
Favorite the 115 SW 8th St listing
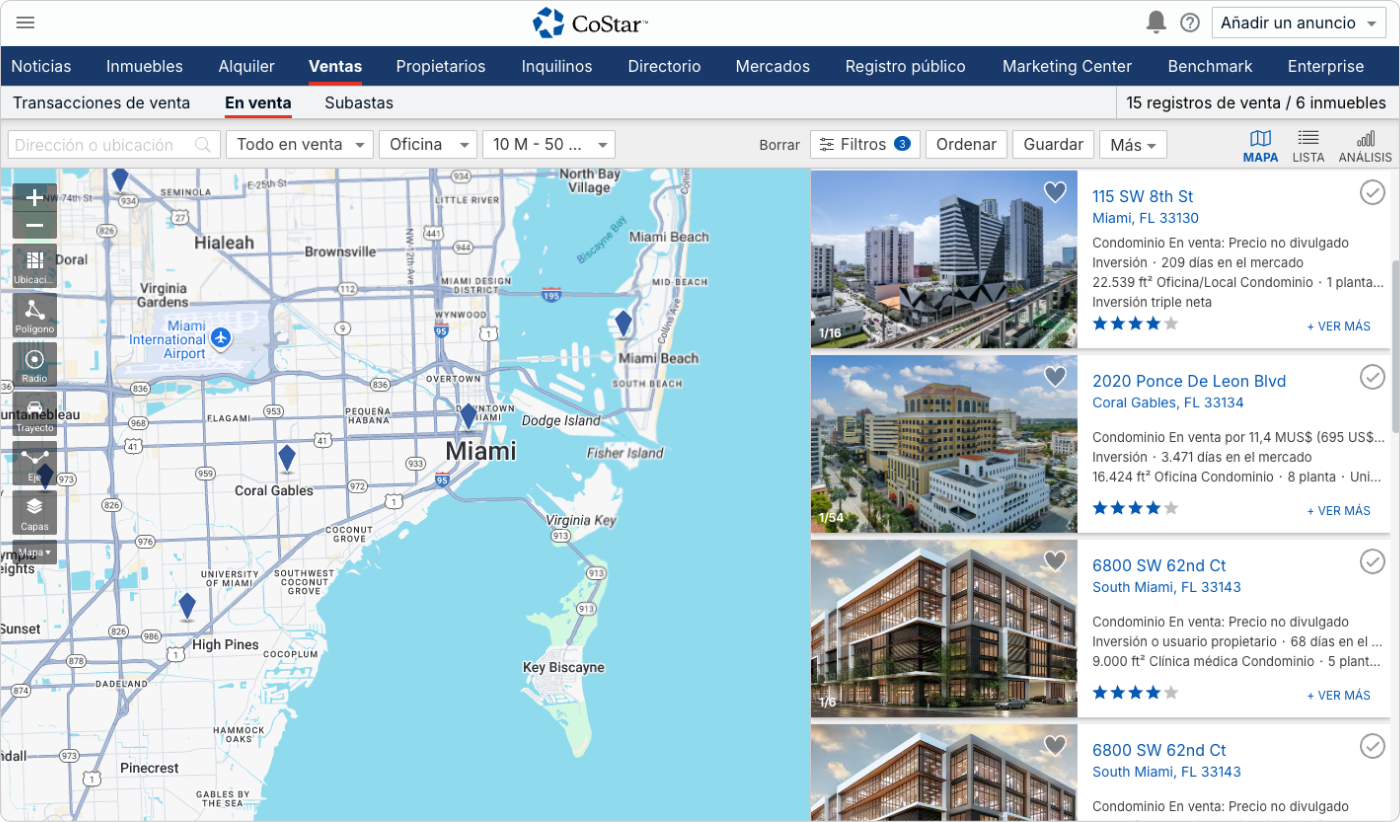[1055, 192]
